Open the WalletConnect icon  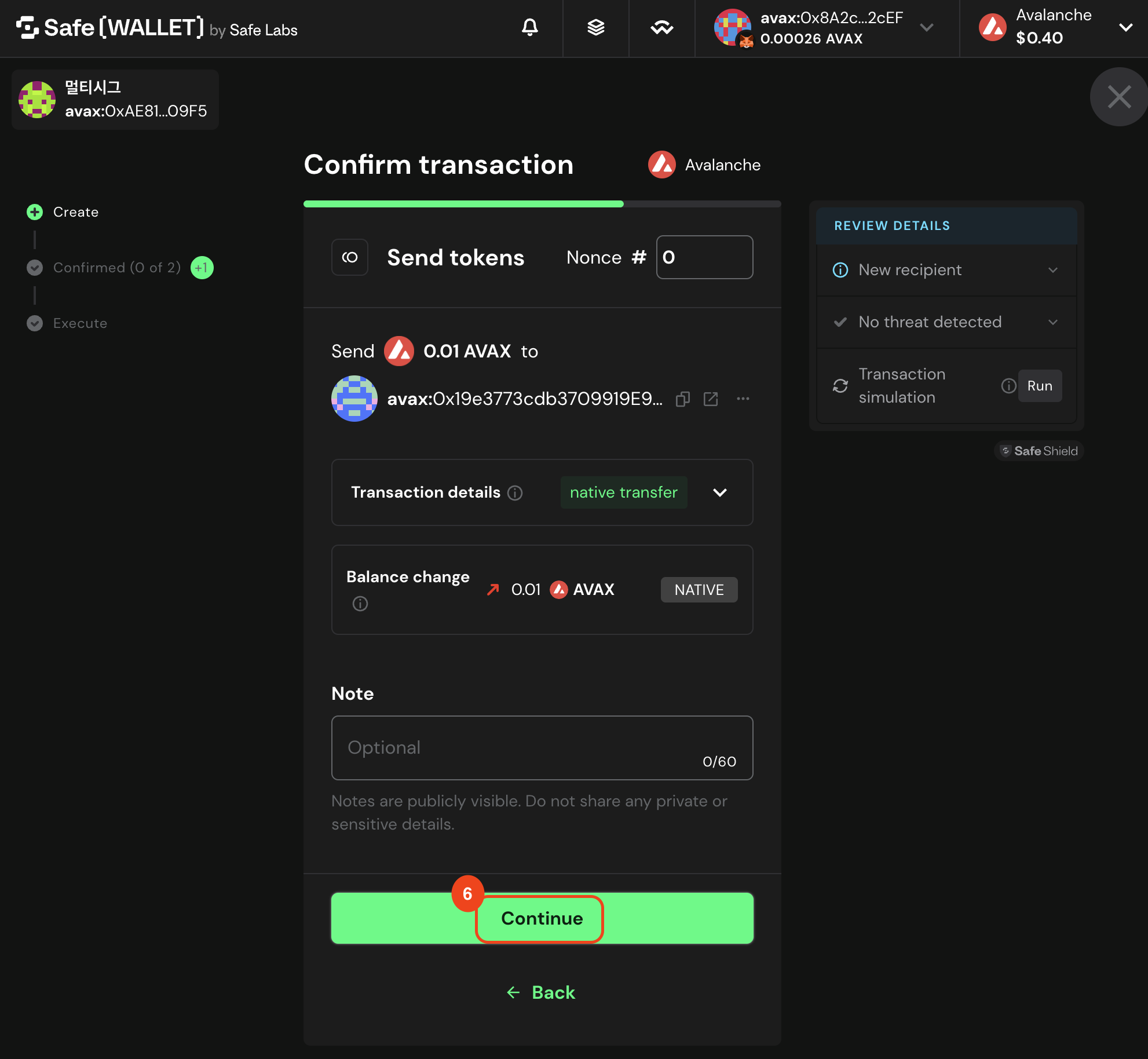661,27
